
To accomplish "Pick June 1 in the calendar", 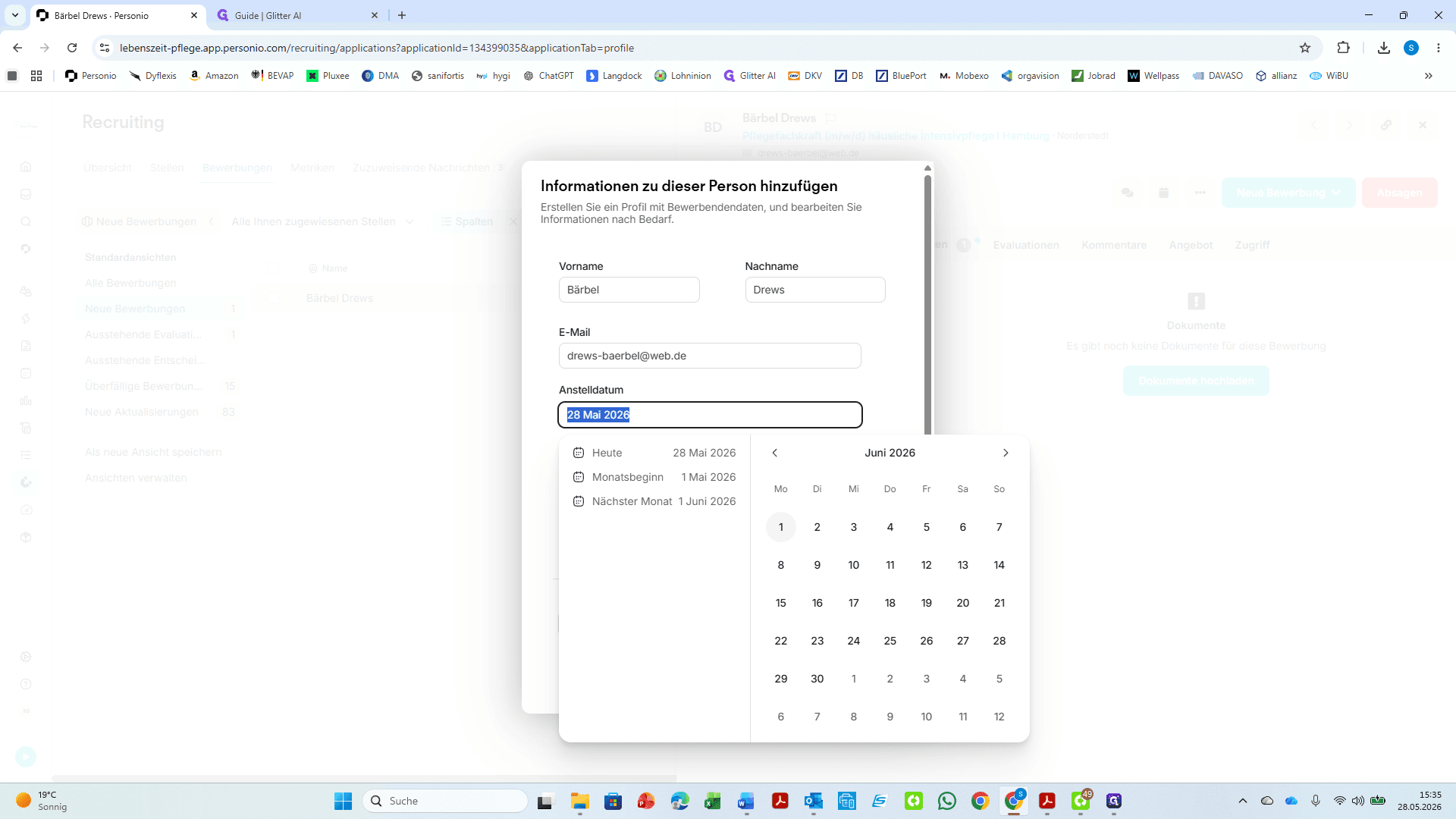I will coord(780,527).
